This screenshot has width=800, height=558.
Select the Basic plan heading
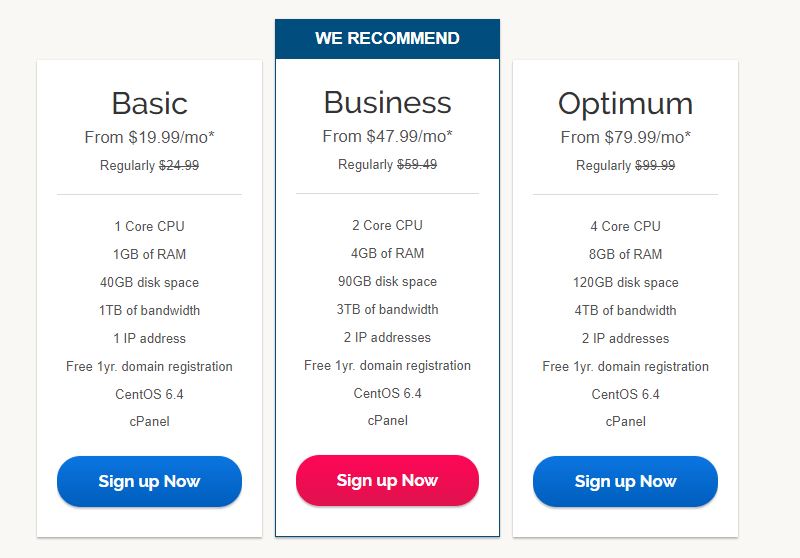[149, 103]
